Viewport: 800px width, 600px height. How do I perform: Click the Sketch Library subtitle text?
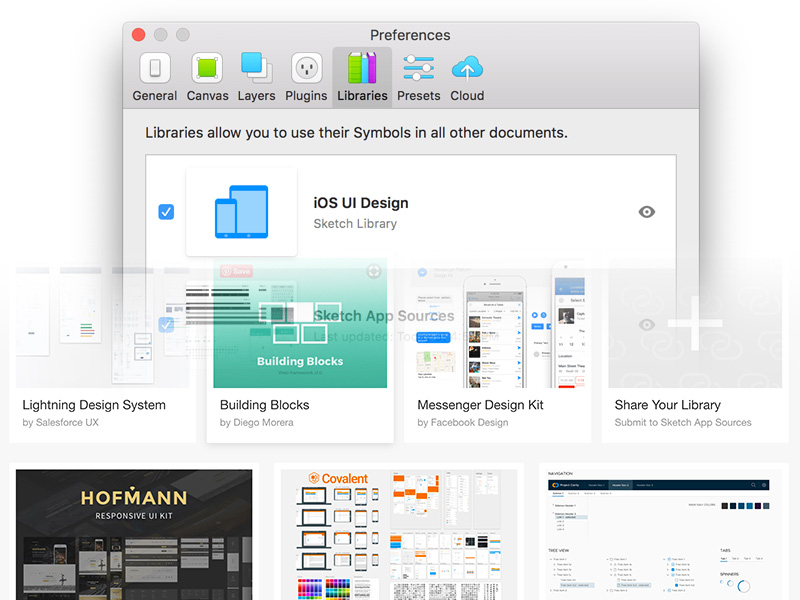pyautogui.click(x=355, y=224)
